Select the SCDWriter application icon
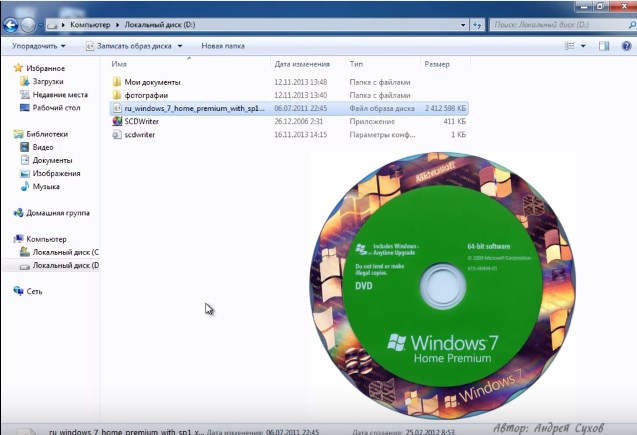 click(x=117, y=121)
